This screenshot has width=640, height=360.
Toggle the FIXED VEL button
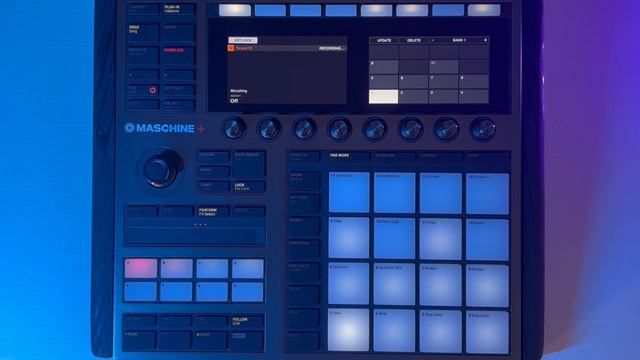(303, 157)
